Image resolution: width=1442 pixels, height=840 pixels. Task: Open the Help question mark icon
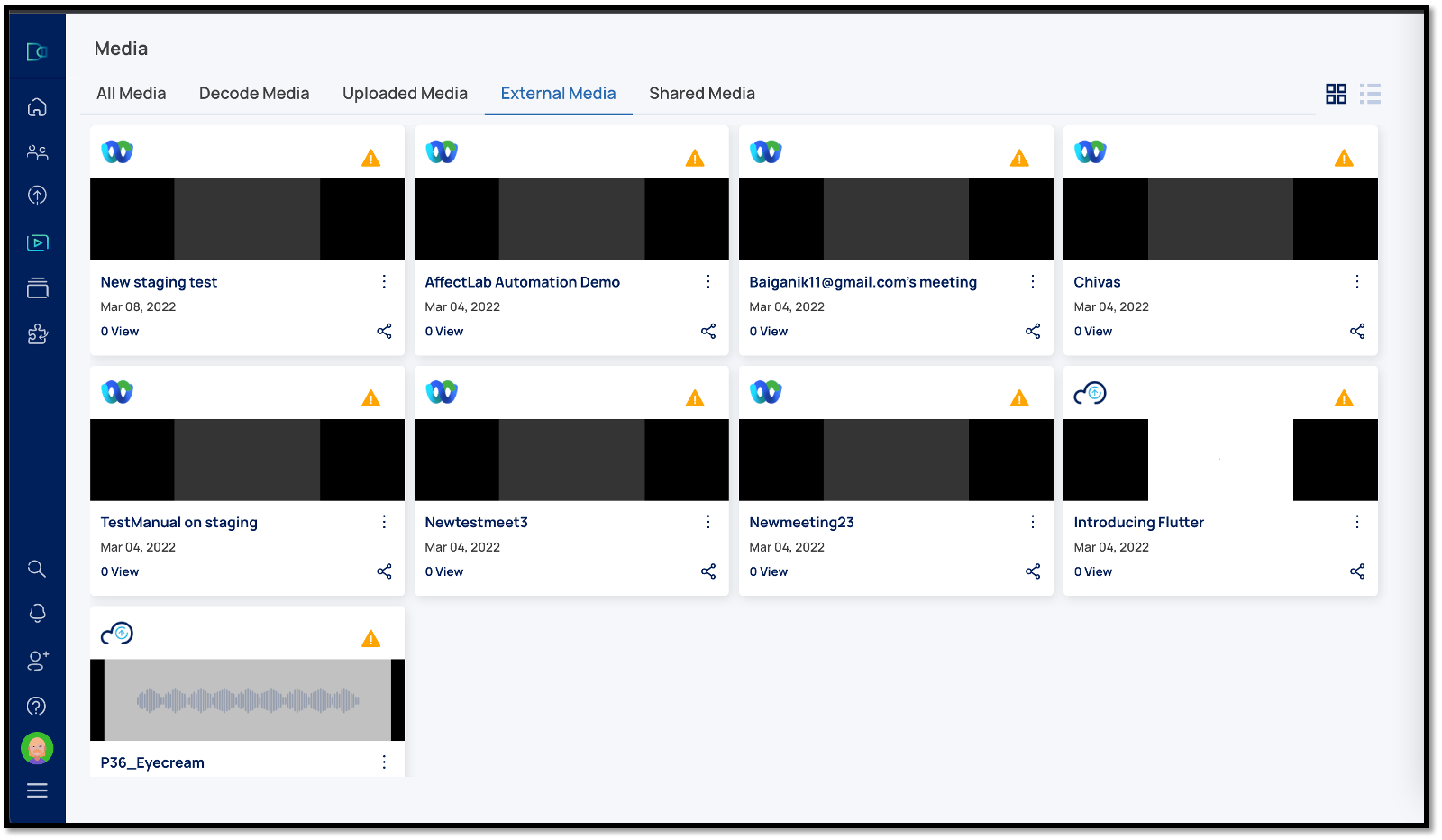click(37, 706)
